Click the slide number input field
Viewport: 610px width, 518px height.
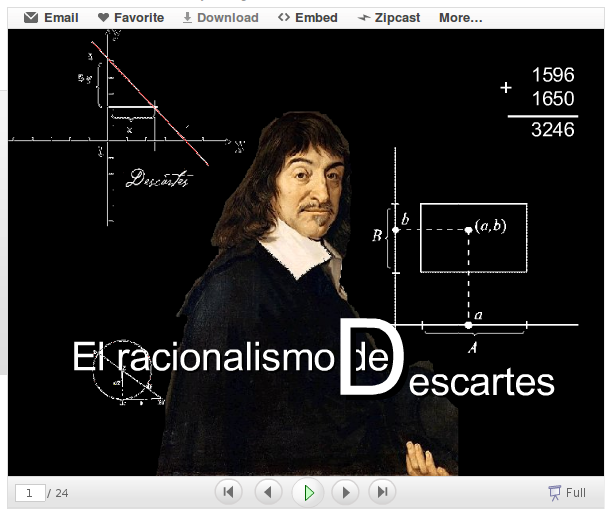(x=30, y=493)
